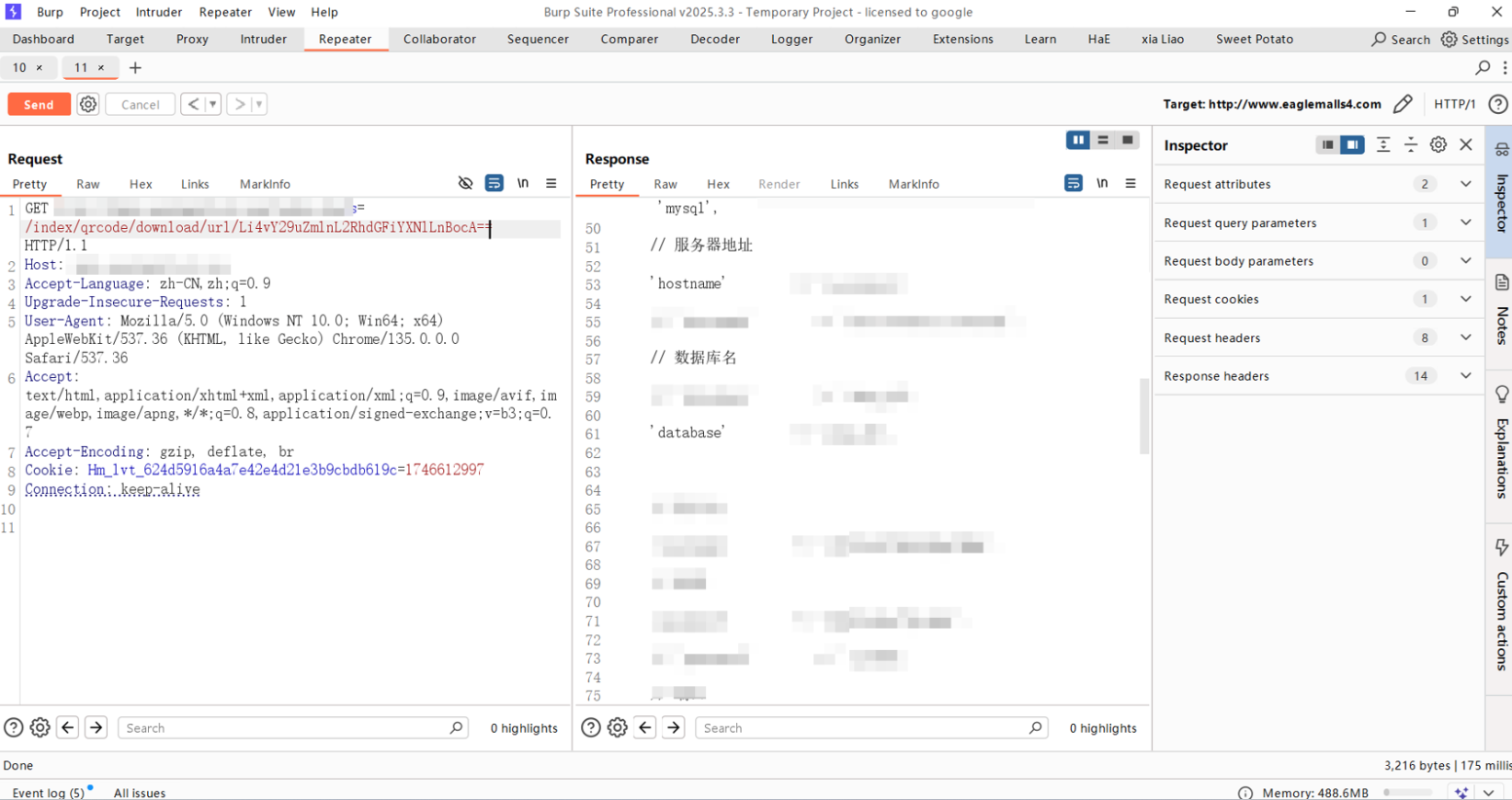Open Inspector side tab
The image size is (1512, 800).
coord(1500,191)
